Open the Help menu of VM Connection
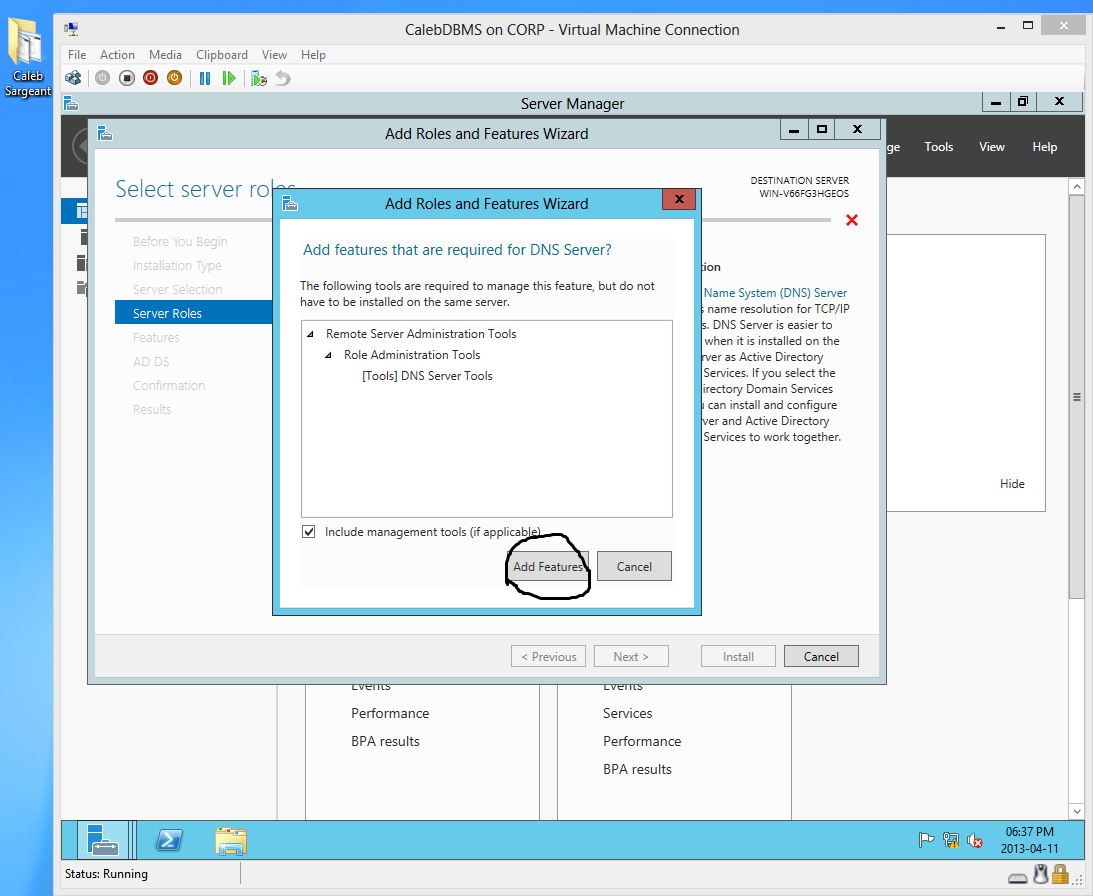Viewport: 1093px width, 896px height. 313,54
